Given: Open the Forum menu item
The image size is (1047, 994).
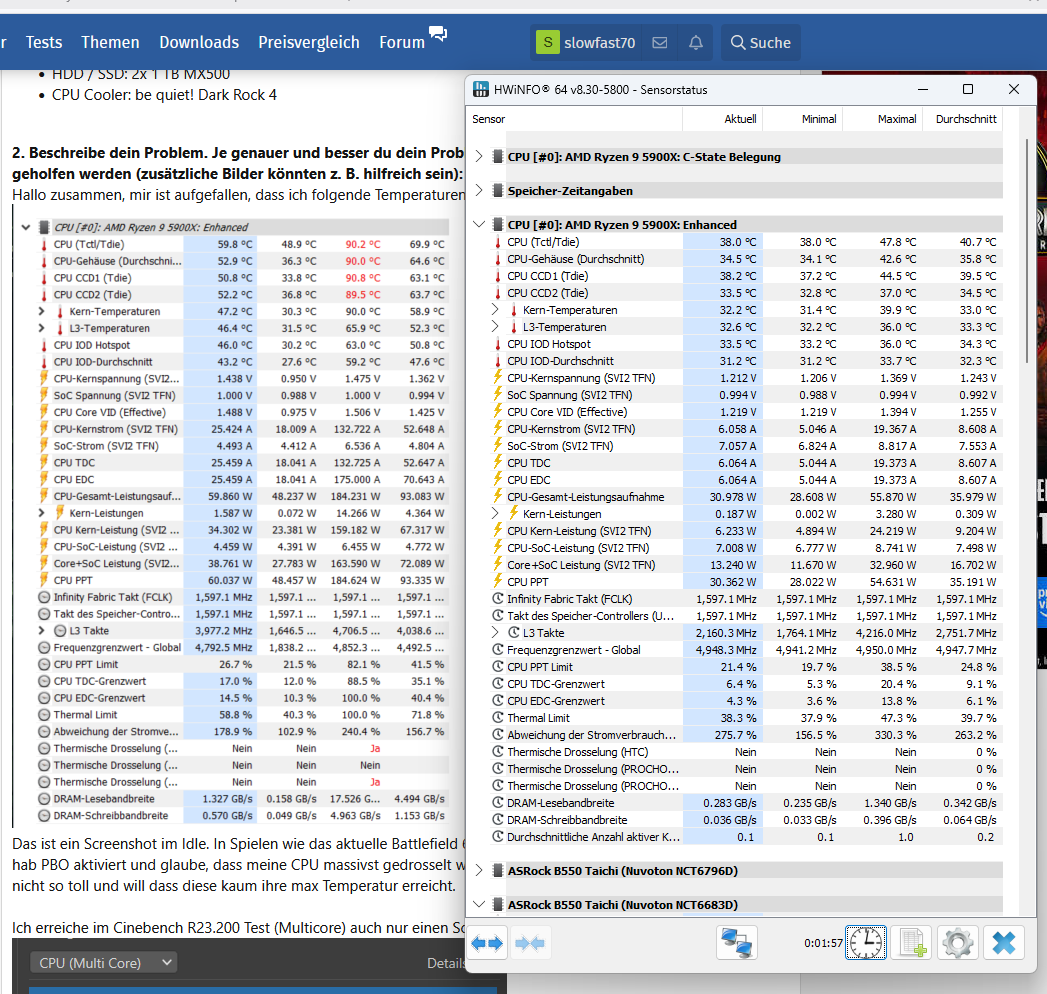Looking at the screenshot, I should 402,43.
